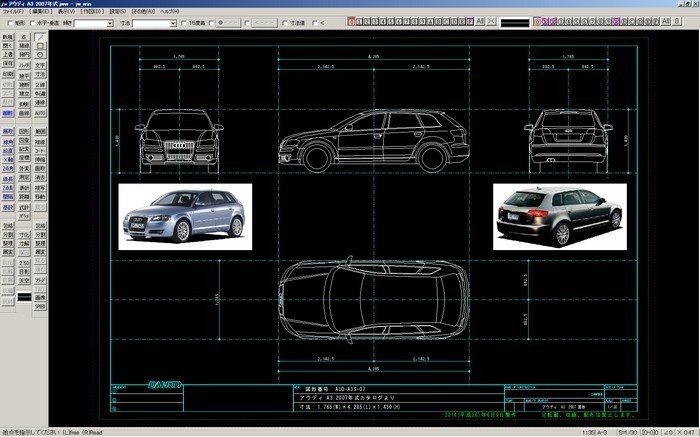Select the line drawing tool icon
Screen dimensions: 700x437
40,37
